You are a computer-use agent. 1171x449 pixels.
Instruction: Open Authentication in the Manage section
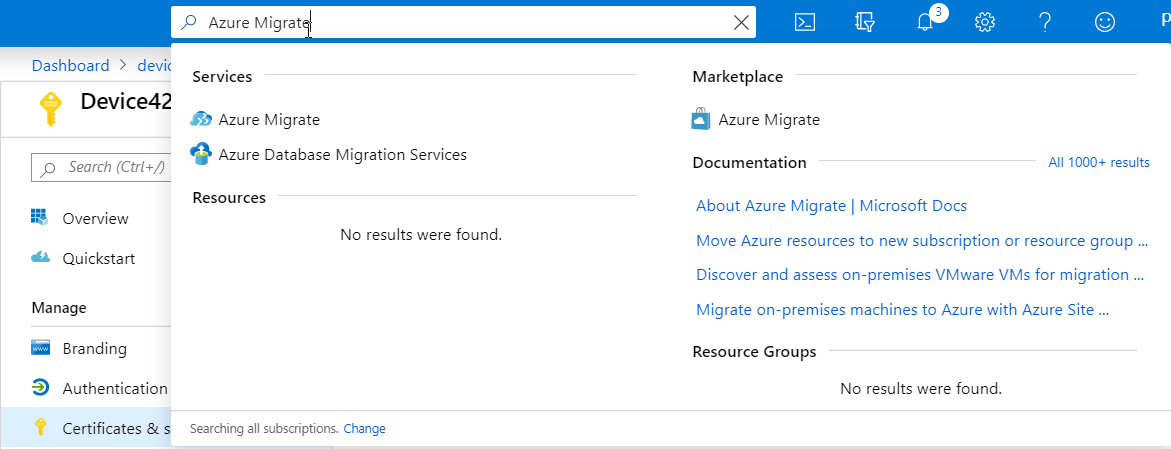coord(115,388)
